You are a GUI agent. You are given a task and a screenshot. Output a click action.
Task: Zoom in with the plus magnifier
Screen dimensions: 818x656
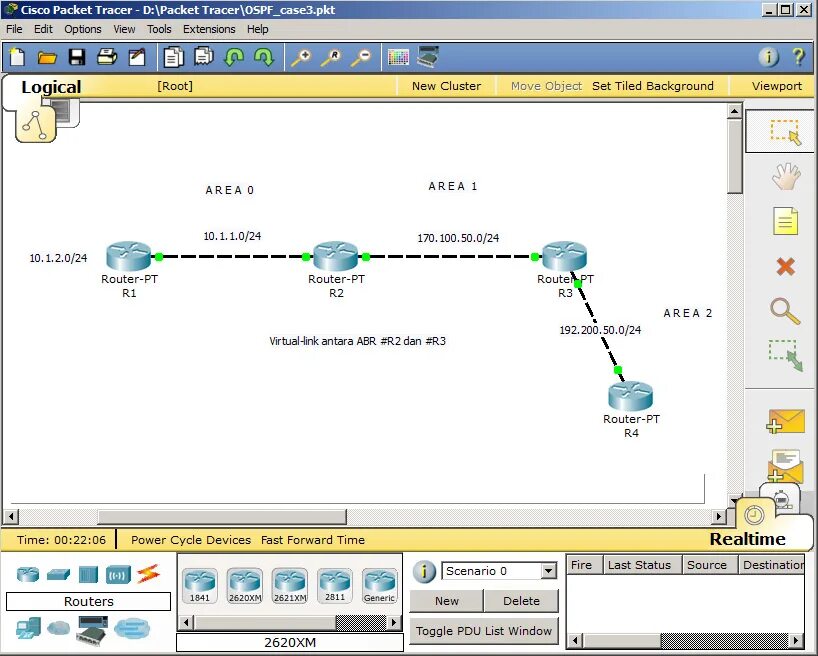pos(301,57)
